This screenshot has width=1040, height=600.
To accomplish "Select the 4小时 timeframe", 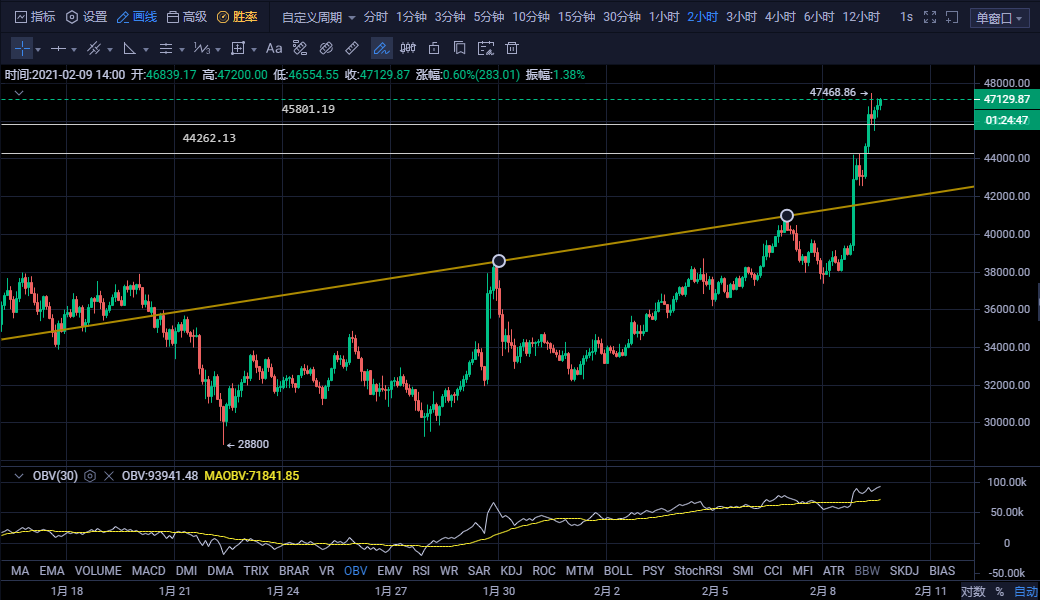I will (780, 17).
